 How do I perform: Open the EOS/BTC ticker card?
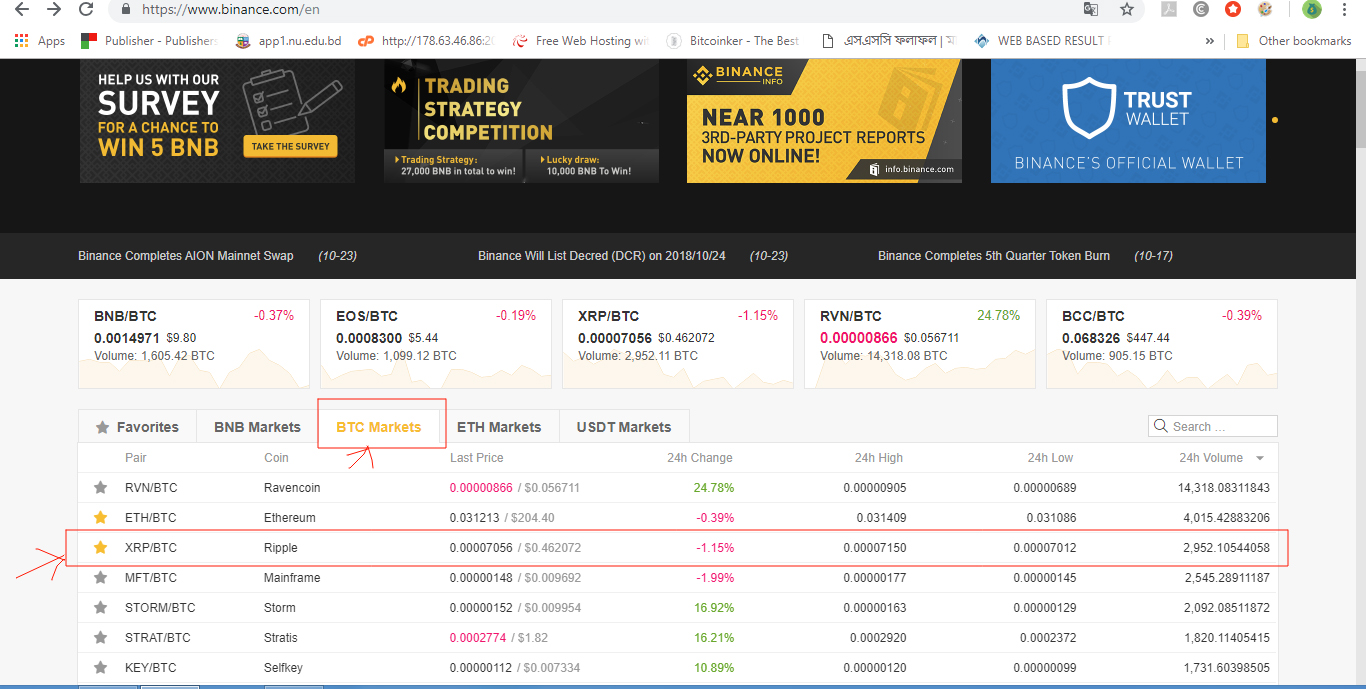(x=436, y=344)
